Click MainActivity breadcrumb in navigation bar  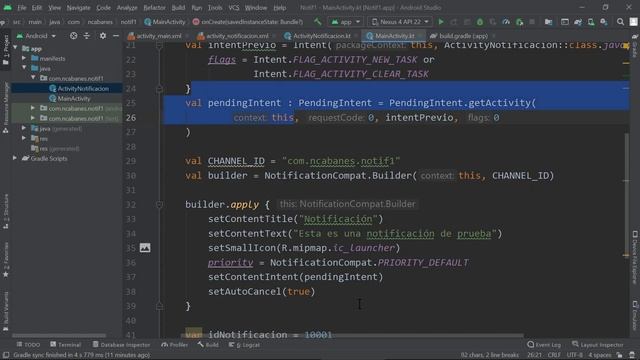[165, 22]
